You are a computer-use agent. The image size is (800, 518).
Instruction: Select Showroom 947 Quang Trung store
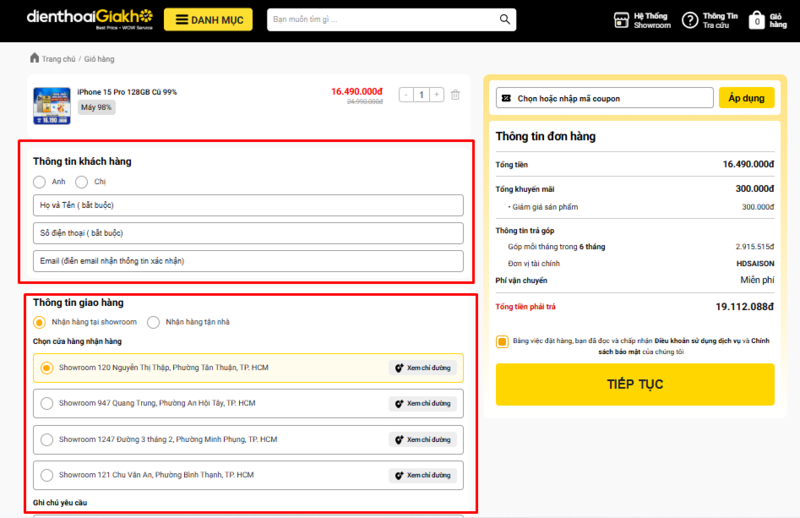point(46,404)
